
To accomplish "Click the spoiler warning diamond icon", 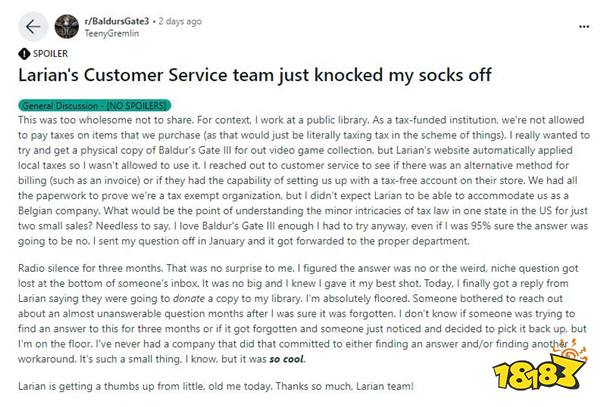I will click(x=24, y=54).
